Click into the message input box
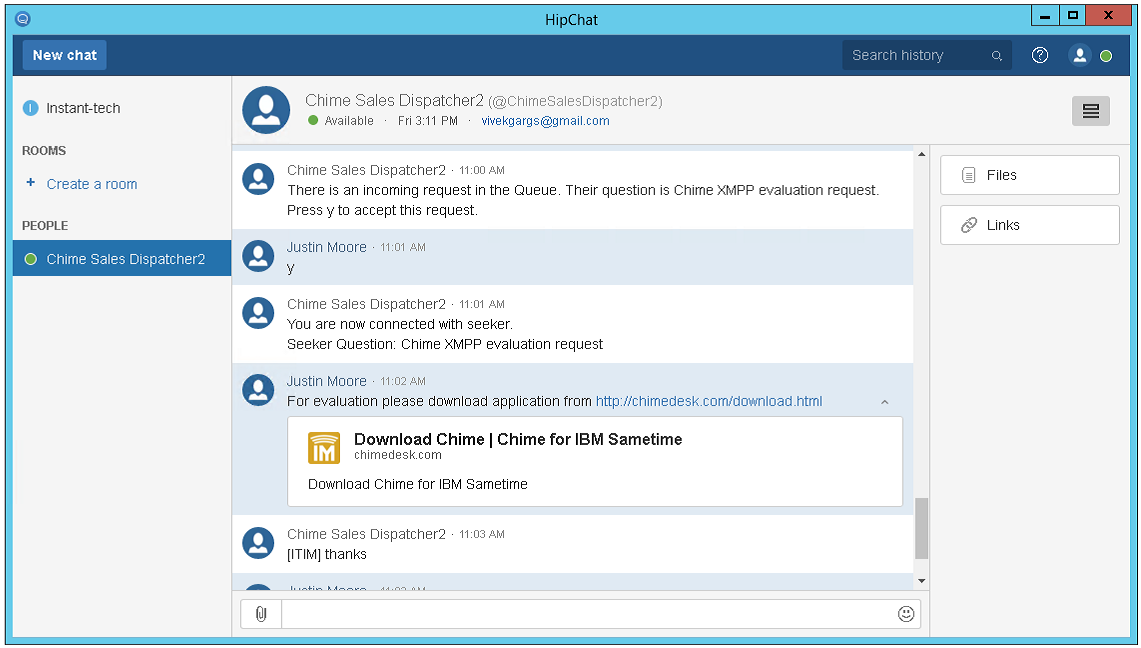The width and height of the screenshot is (1141, 648). pyautogui.click(x=589, y=614)
